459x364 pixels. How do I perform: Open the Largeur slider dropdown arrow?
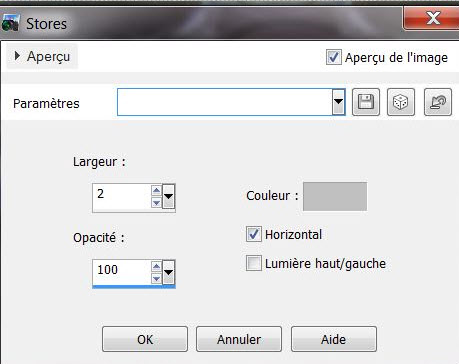(x=168, y=196)
